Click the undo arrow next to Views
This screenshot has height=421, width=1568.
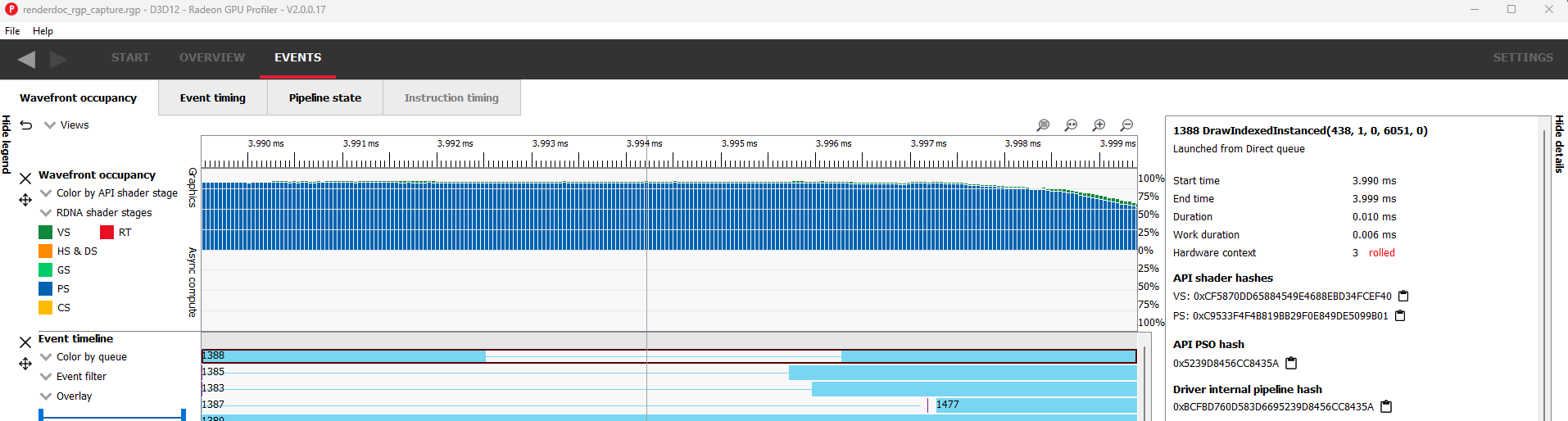[26, 125]
